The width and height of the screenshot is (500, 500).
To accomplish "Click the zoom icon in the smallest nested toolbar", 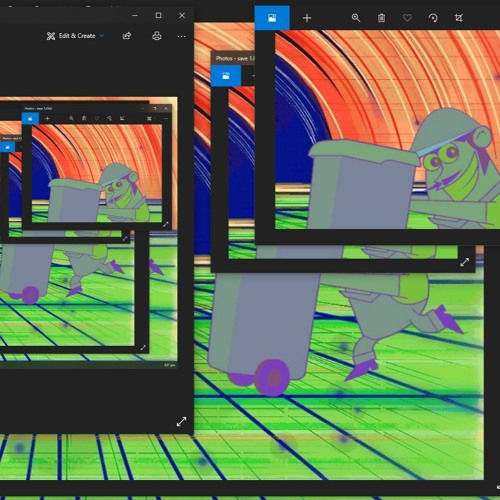I will coord(71,118).
